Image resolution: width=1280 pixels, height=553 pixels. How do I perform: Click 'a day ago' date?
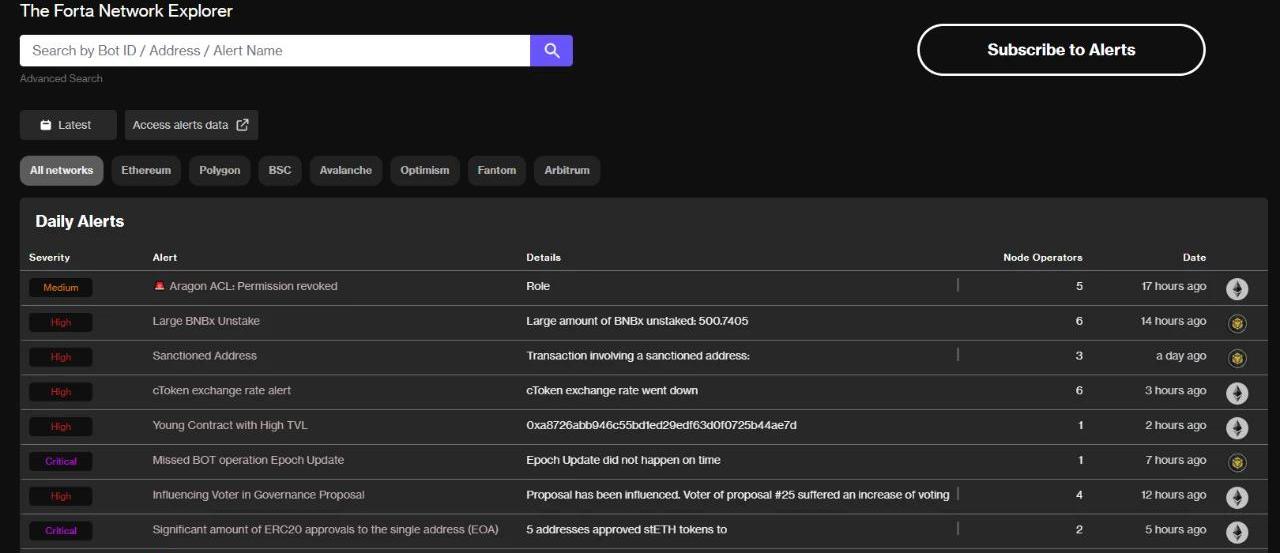[x=1181, y=356]
